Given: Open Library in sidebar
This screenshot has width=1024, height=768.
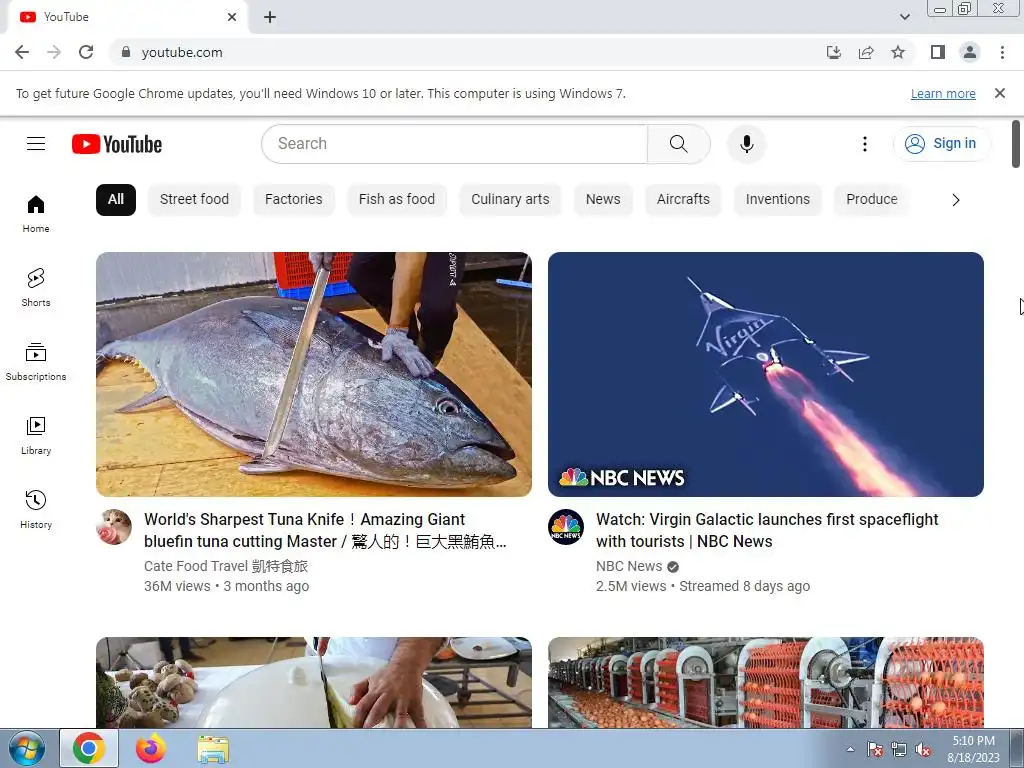Looking at the screenshot, I should [x=36, y=436].
